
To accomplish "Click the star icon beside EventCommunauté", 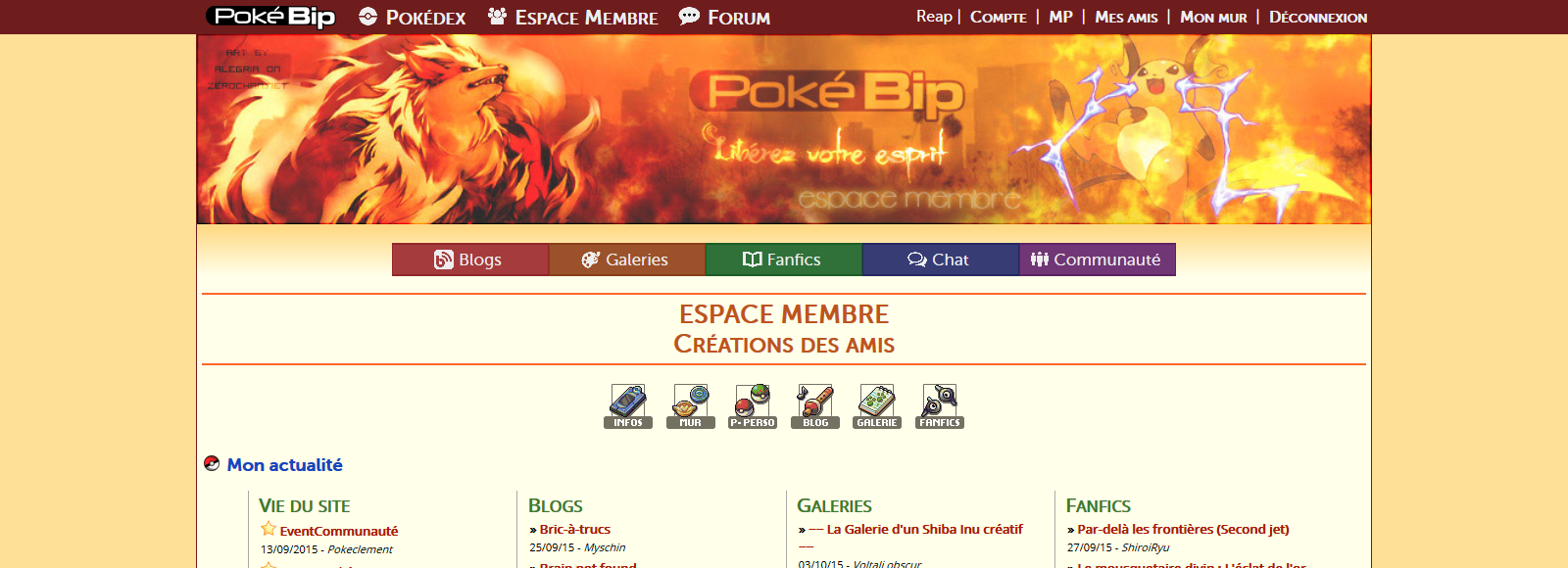I will pos(269,529).
